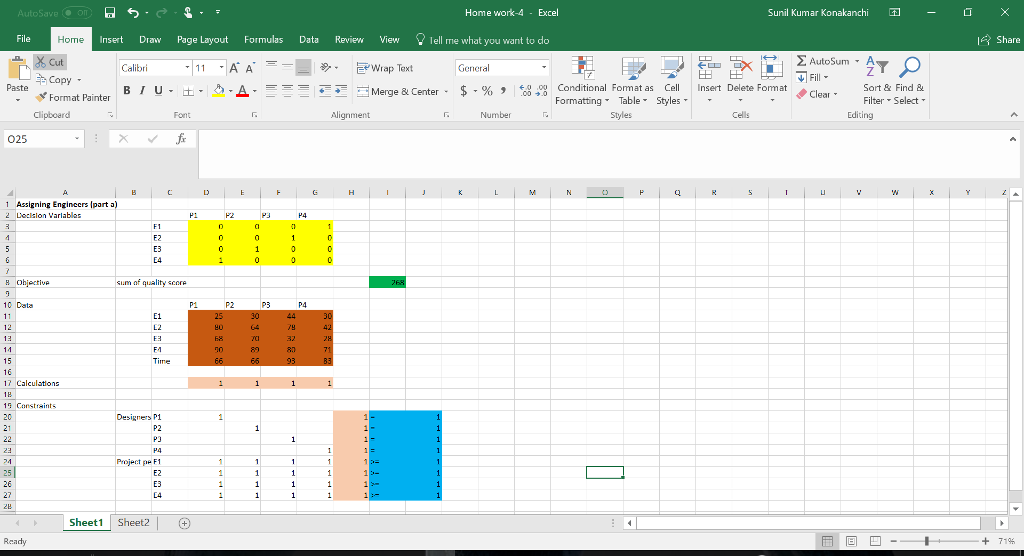Open the Formulas tab
Screen dimensions: 1024x556
coord(263,40)
